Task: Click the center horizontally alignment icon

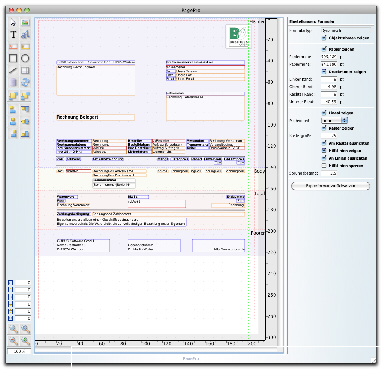Action: [13, 121]
